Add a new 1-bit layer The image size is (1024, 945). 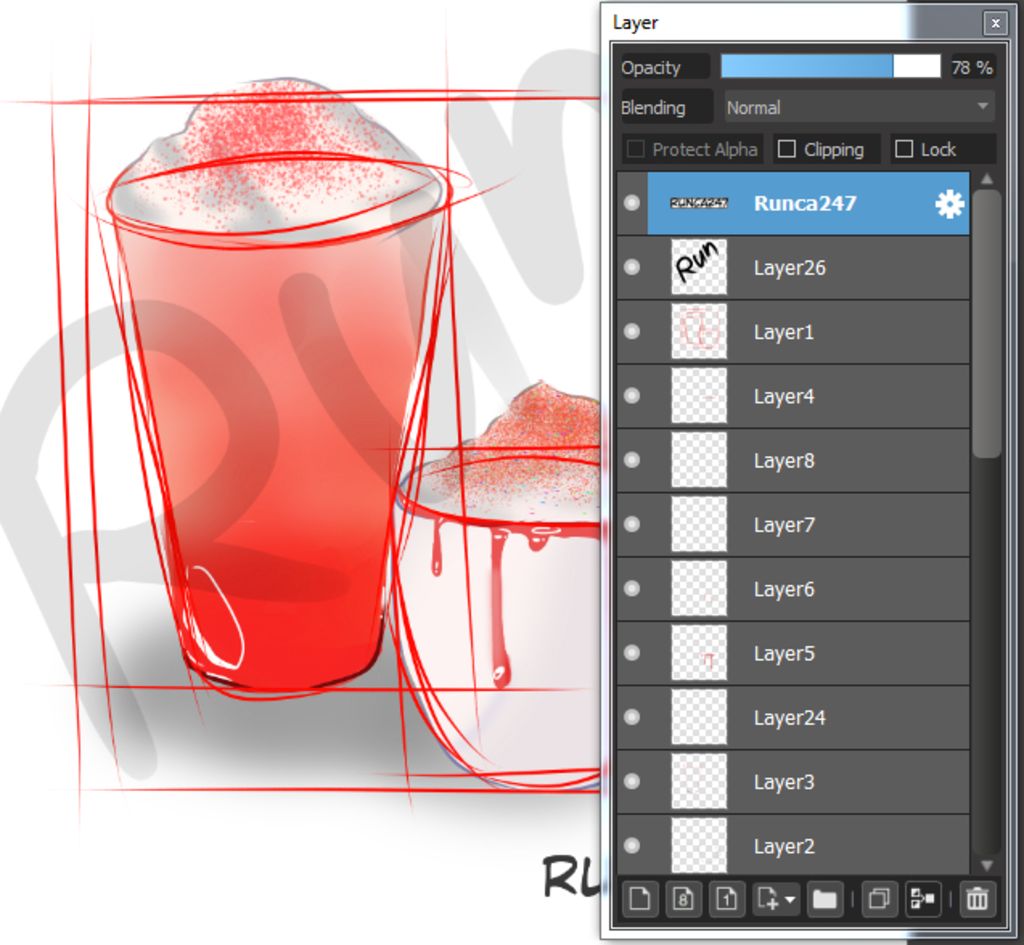pyautogui.click(x=727, y=899)
